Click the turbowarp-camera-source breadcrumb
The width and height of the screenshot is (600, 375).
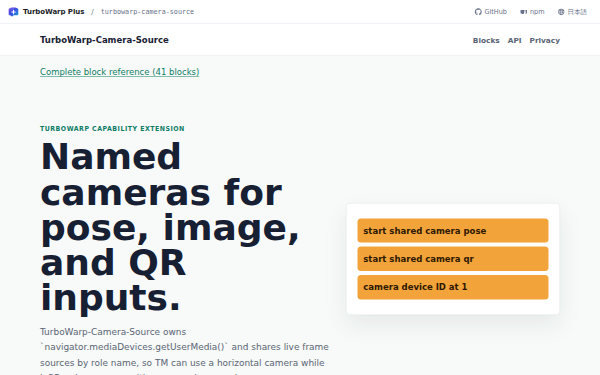[147, 12]
